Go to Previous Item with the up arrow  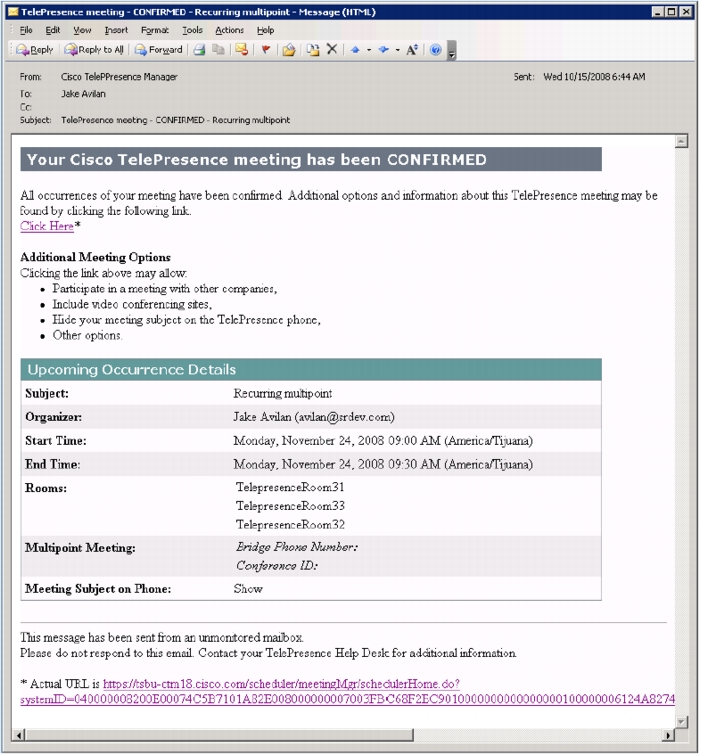click(355, 50)
